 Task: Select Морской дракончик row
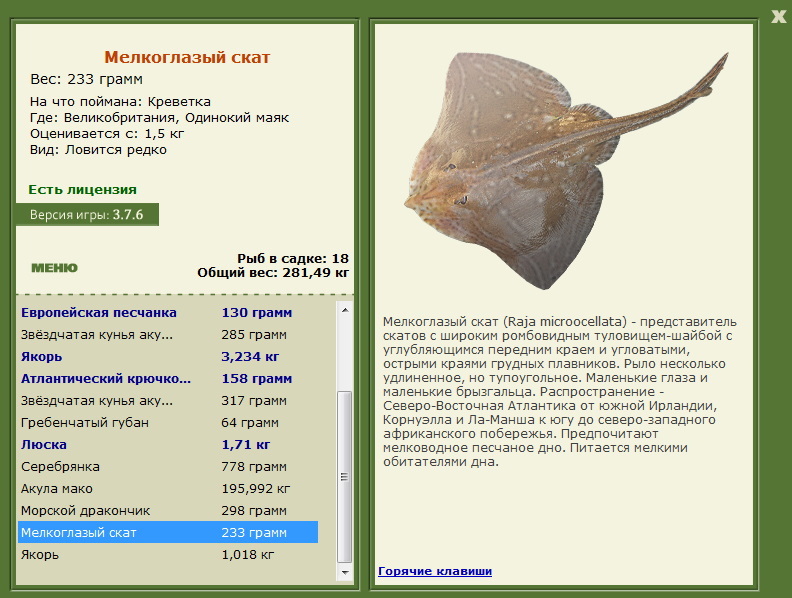(x=168, y=510)
